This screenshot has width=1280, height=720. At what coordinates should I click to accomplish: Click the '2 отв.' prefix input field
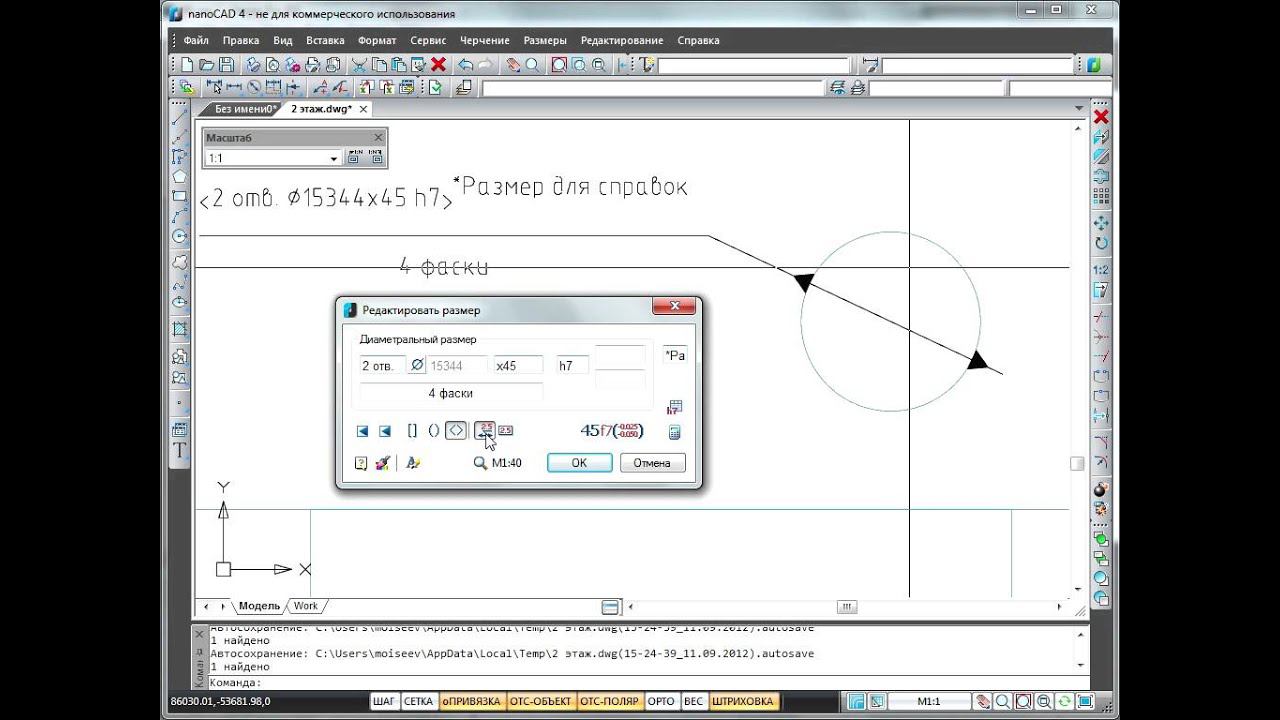click(383, 366)
